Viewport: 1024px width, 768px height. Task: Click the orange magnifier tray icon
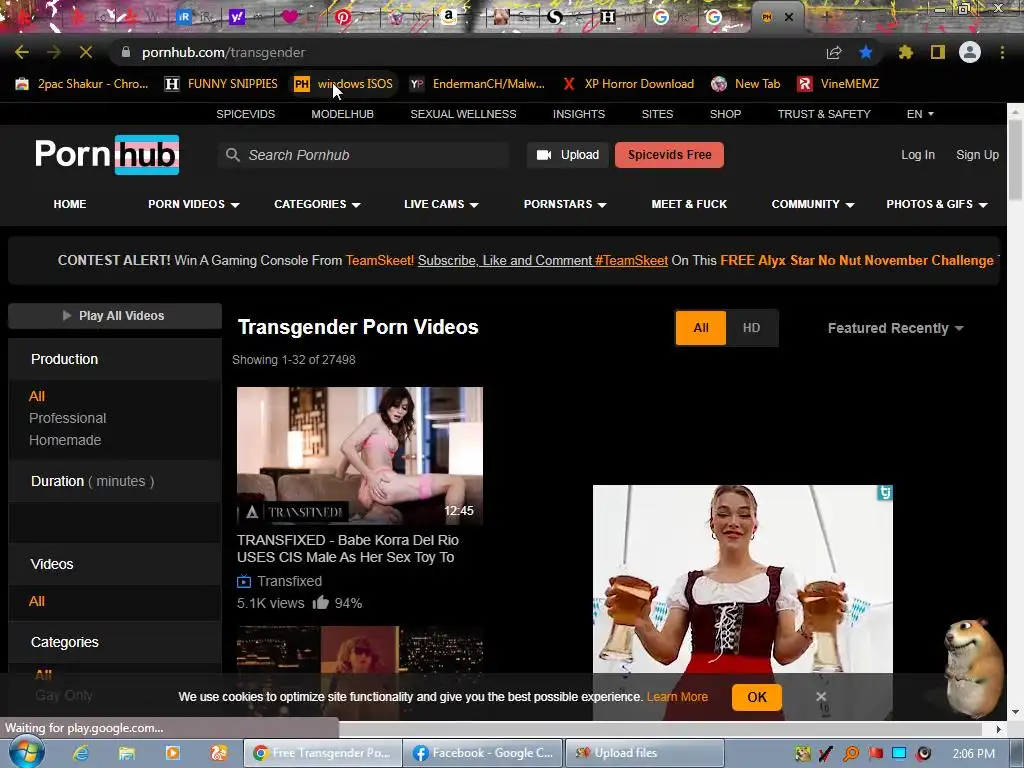click(x=850, y=754)
